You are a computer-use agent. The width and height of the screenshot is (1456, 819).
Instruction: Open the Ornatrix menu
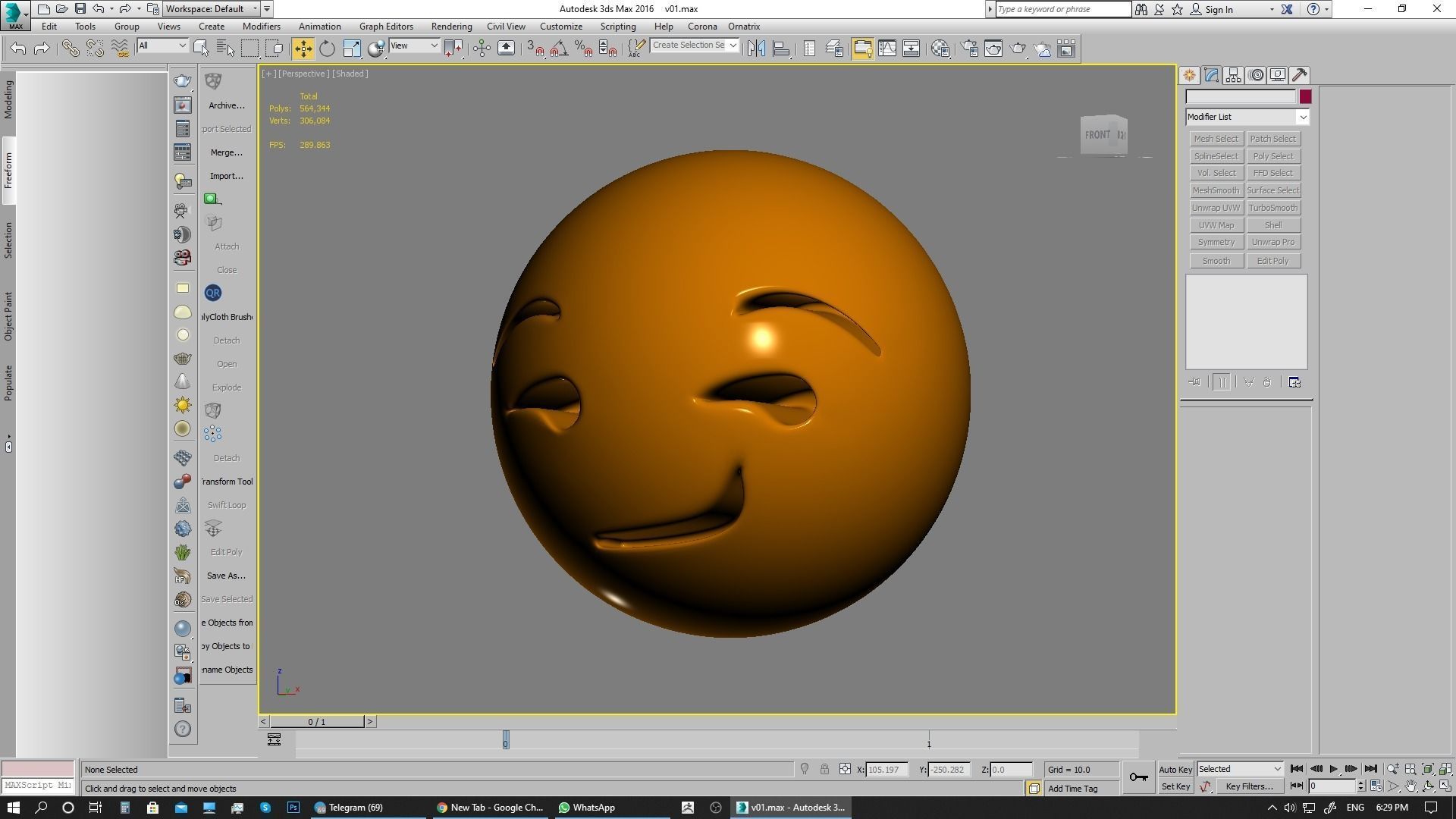pyautogui.click(x=744, y=27)
